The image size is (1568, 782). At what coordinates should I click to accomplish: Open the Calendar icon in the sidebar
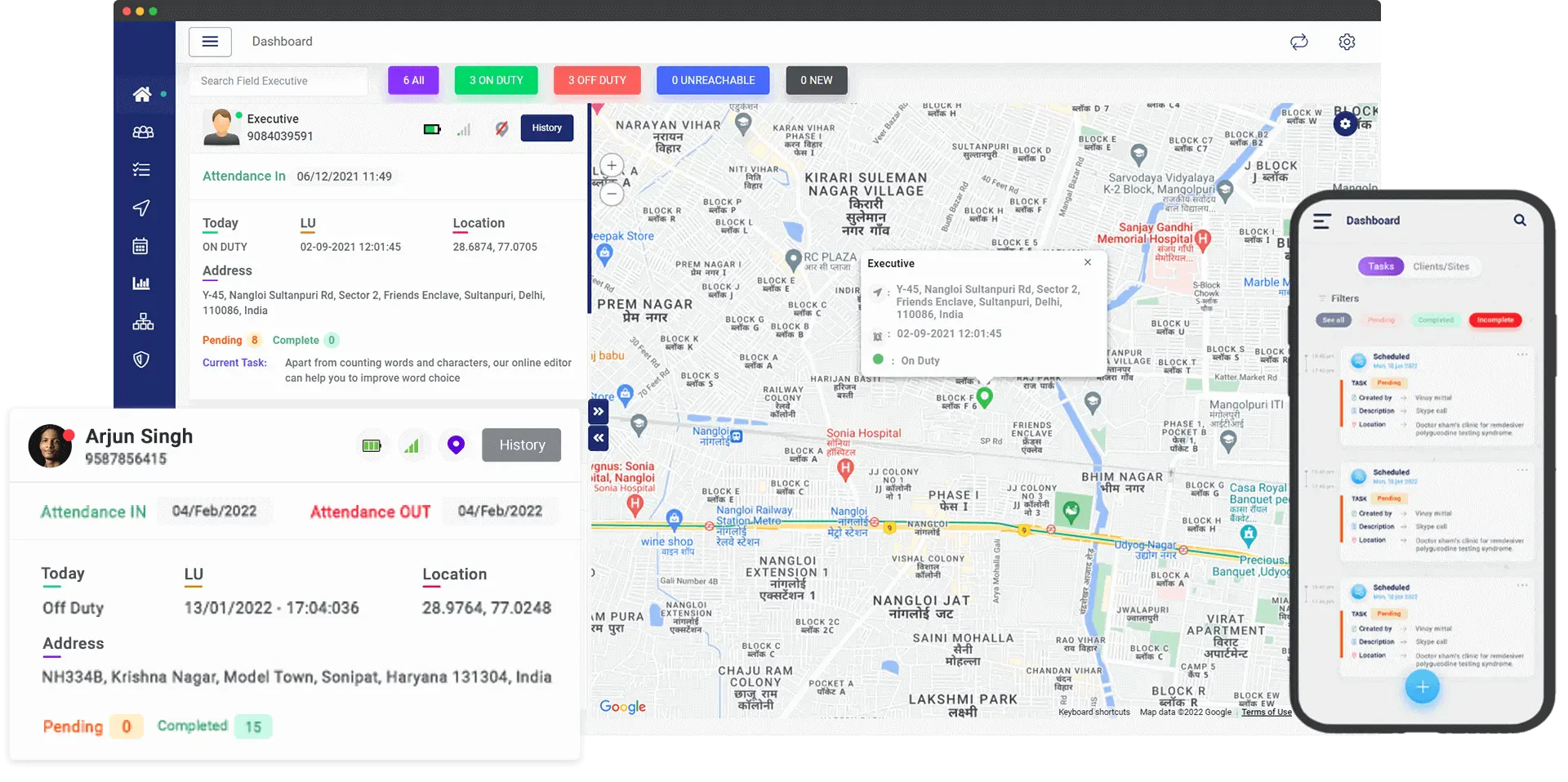[x=142, y=246]
